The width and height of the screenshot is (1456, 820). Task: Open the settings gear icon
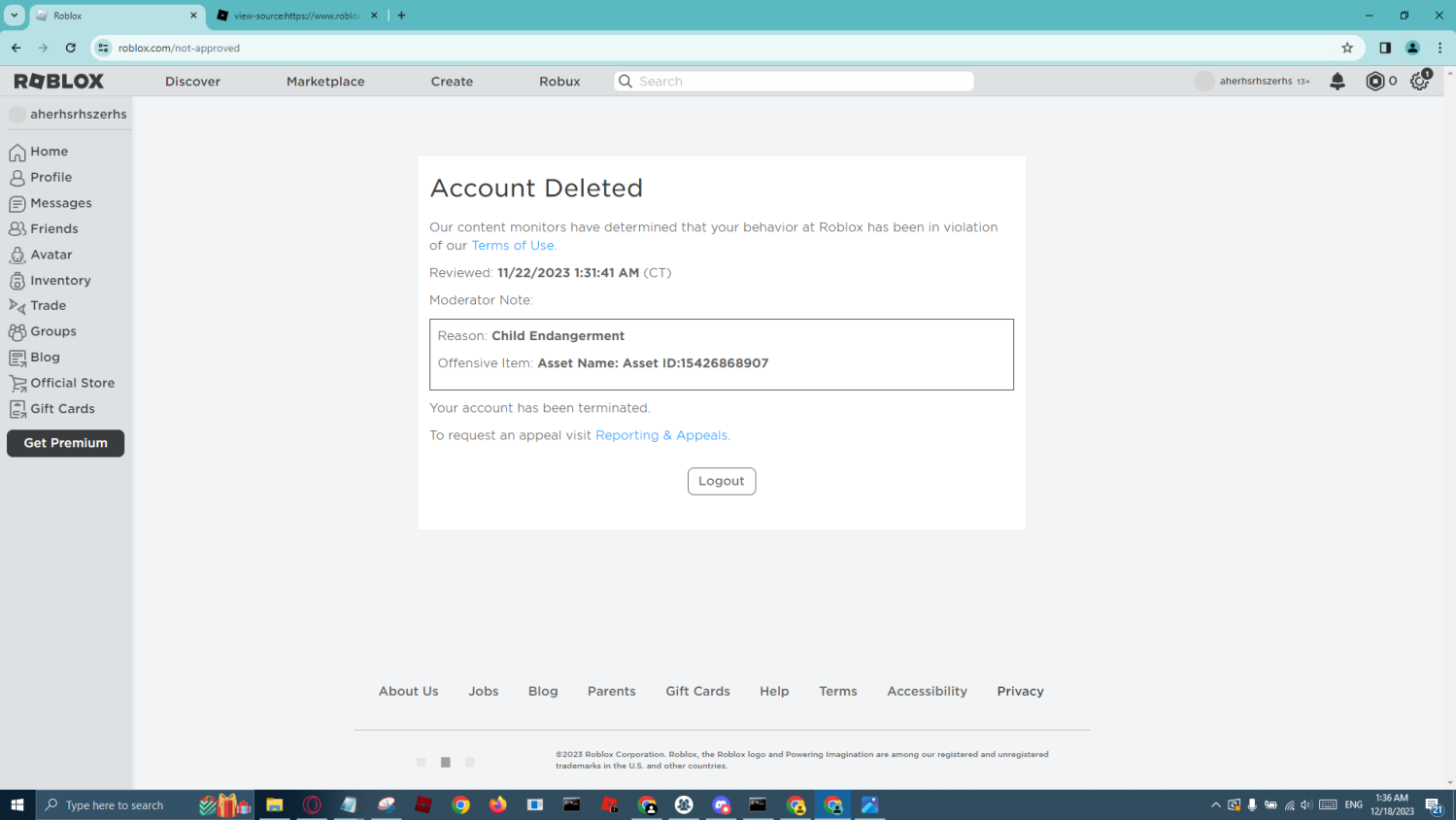point(1419,82)
